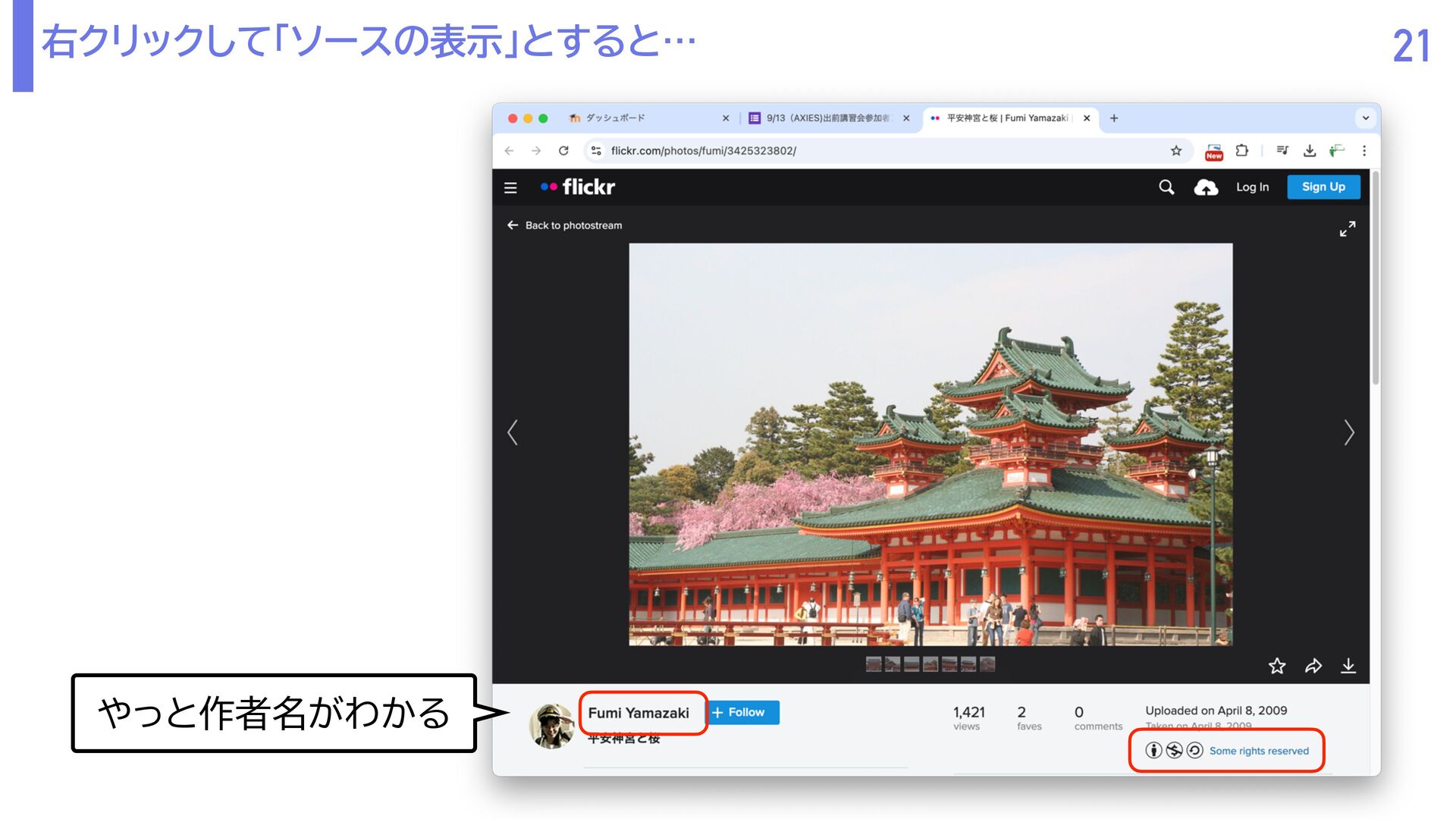Bookmark the page with the address bar star
This screenshot has height=819, width=1456.
tap(1176, 151)
